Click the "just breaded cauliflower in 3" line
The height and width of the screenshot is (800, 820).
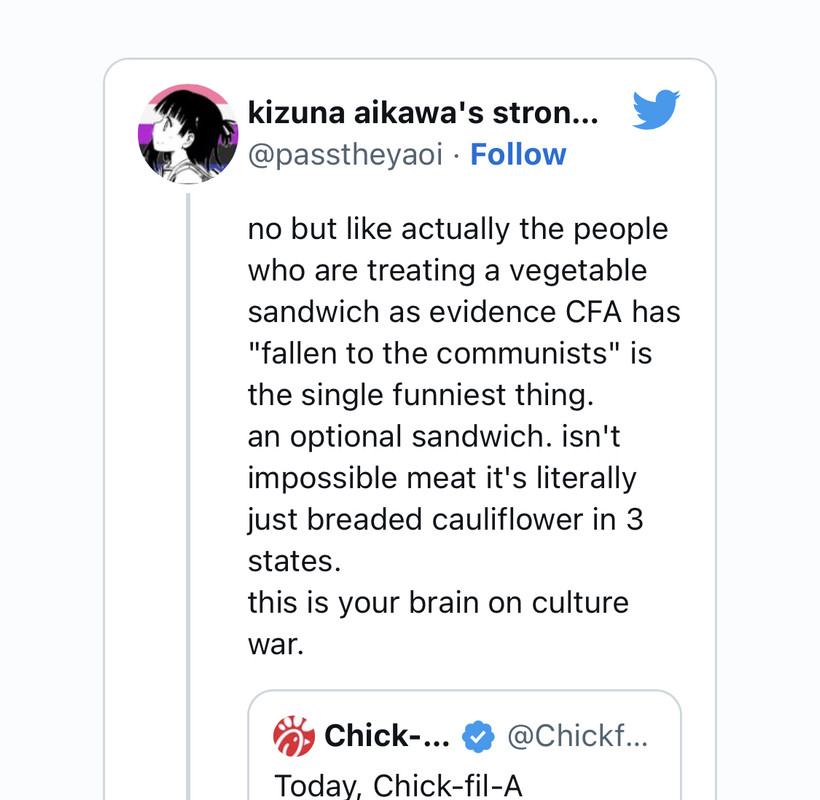(x=445, y=519)
